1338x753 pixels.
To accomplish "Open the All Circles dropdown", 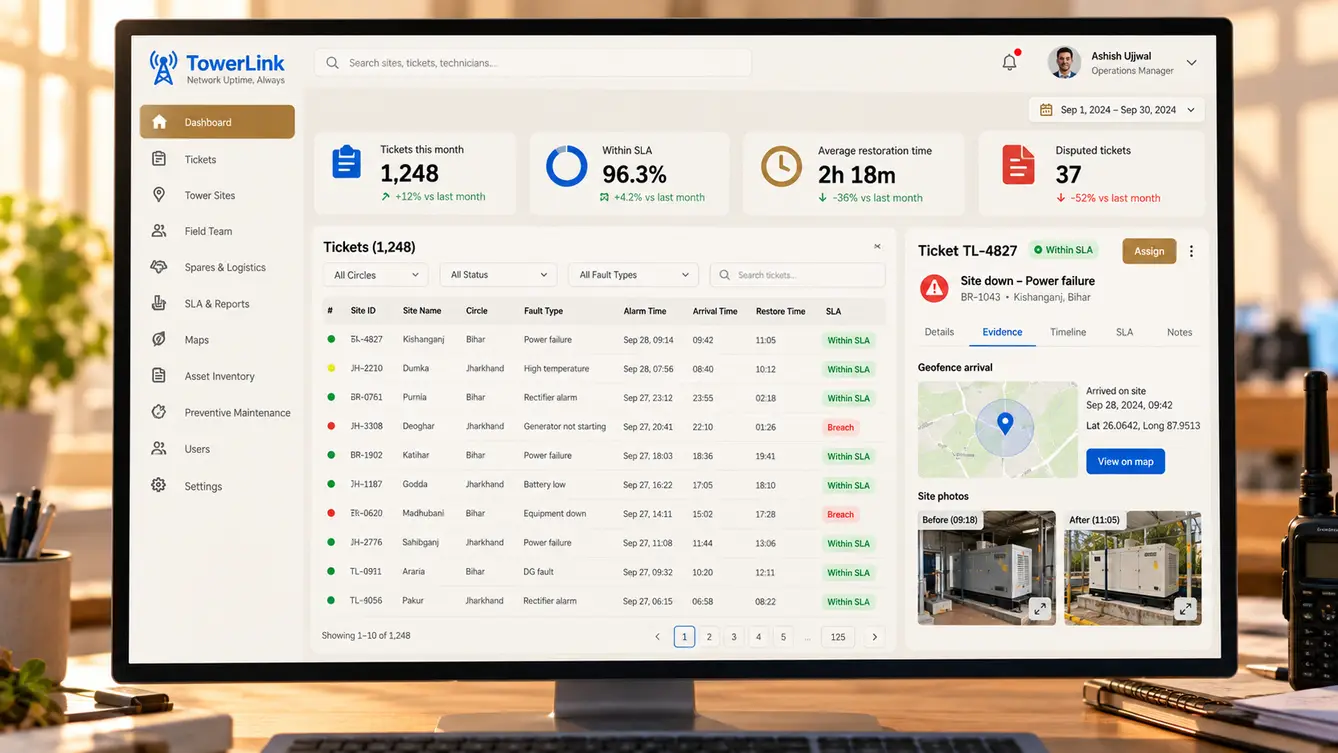I will point(375,275).
